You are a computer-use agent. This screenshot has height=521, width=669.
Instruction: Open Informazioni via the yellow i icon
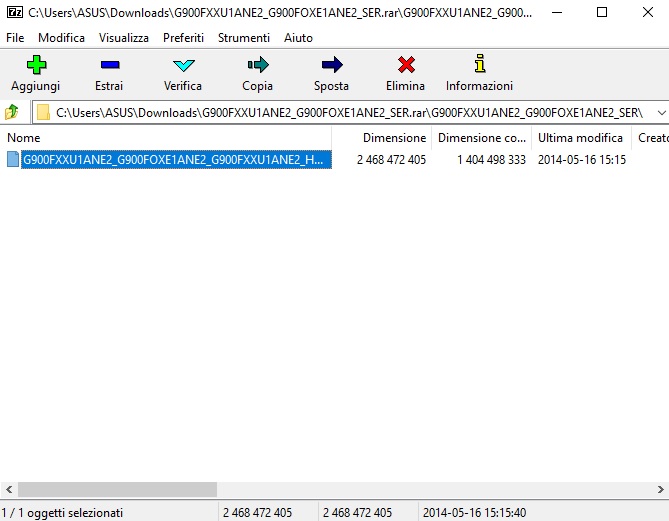pos(480,64)
